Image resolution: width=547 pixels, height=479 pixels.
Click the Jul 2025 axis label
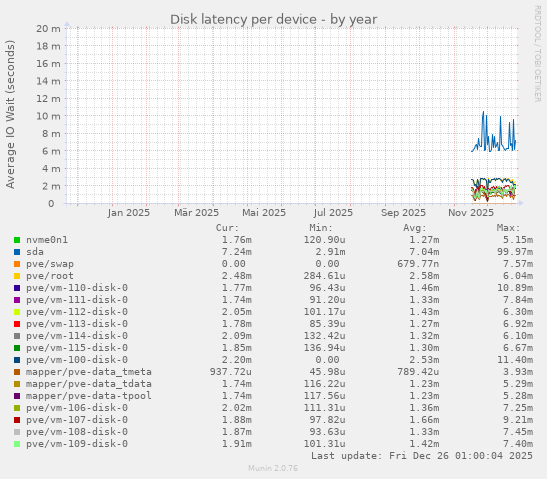[333, 213]
